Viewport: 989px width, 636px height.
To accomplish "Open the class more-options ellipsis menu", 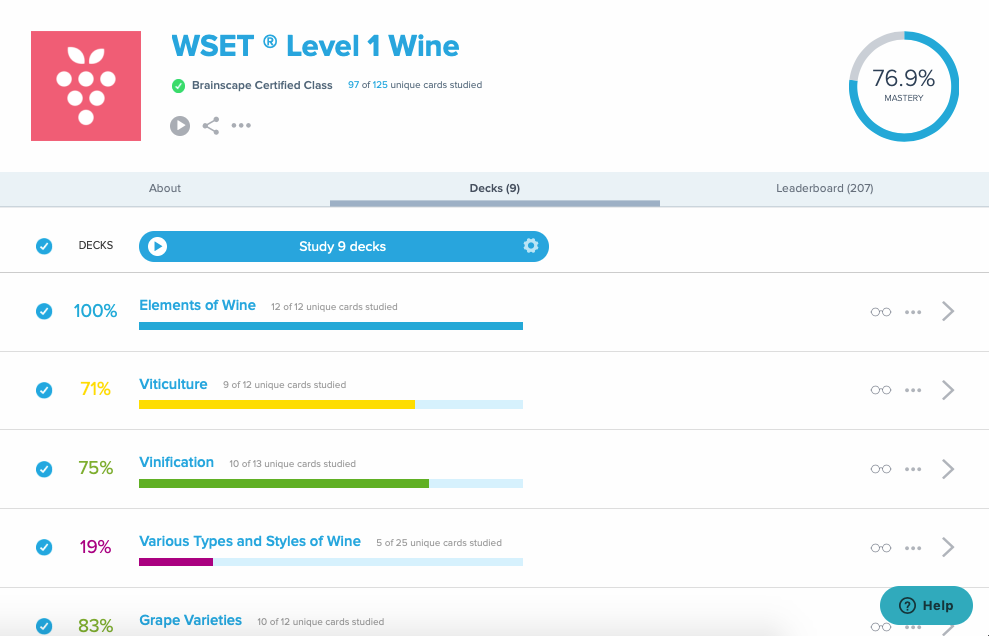I will tap(241, 125).
